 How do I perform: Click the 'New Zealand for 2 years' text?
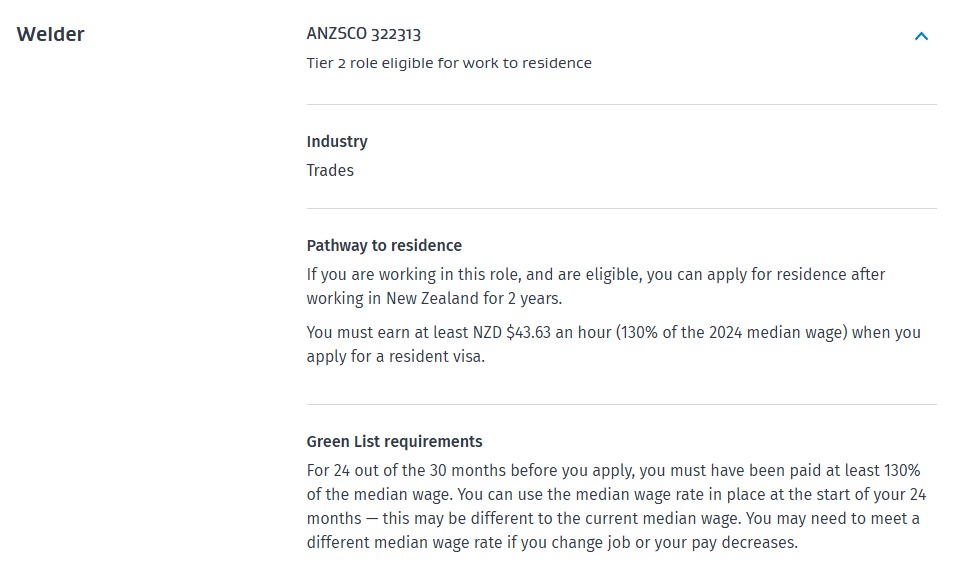point(473,298)
